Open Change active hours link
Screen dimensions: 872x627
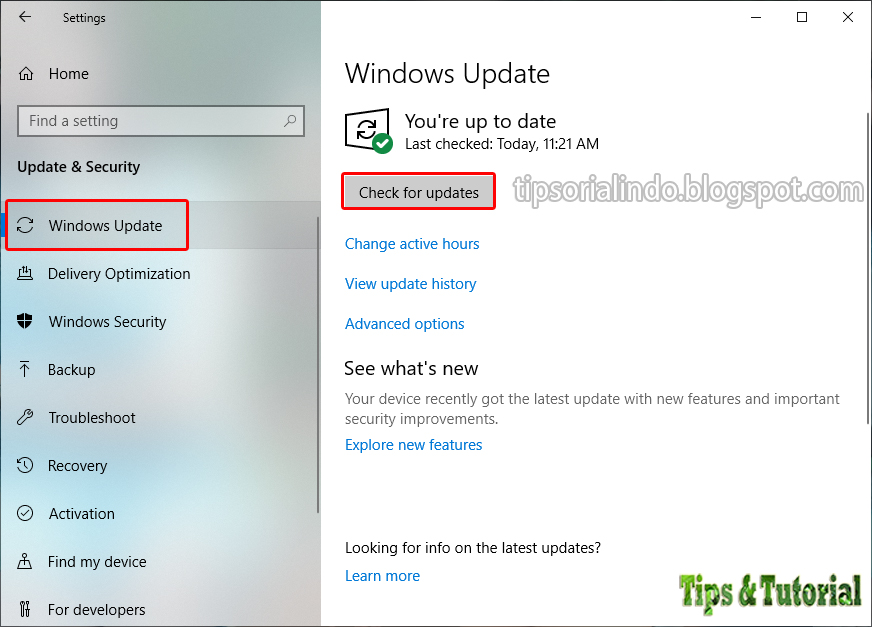(x=412, y=244)
